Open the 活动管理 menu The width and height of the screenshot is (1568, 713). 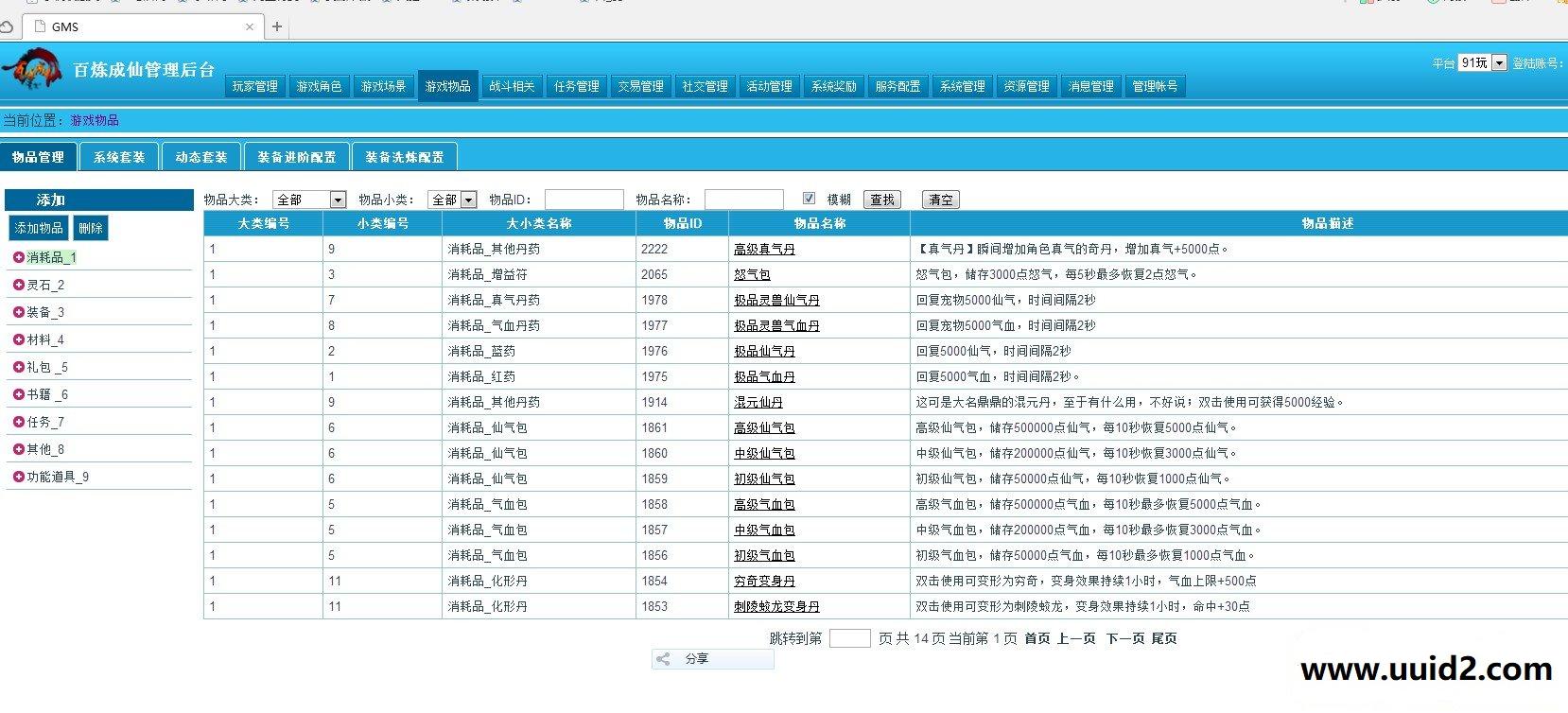point(770,86)
